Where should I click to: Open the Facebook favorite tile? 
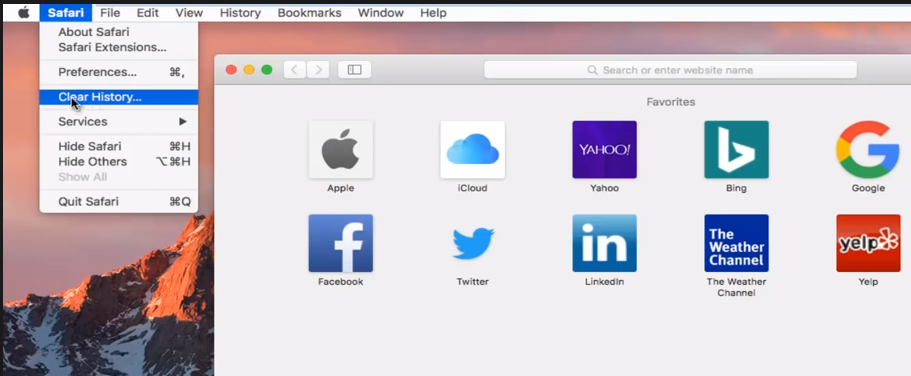click(340, 243)
